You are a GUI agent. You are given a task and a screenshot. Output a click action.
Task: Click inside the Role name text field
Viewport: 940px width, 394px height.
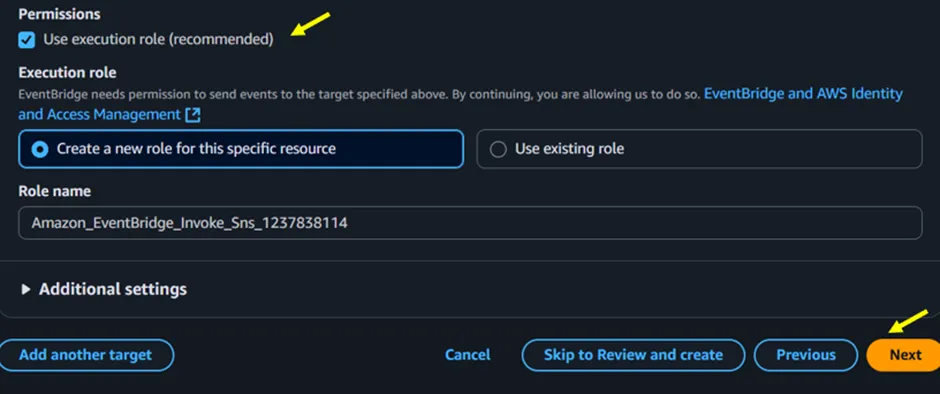point(470,223)
